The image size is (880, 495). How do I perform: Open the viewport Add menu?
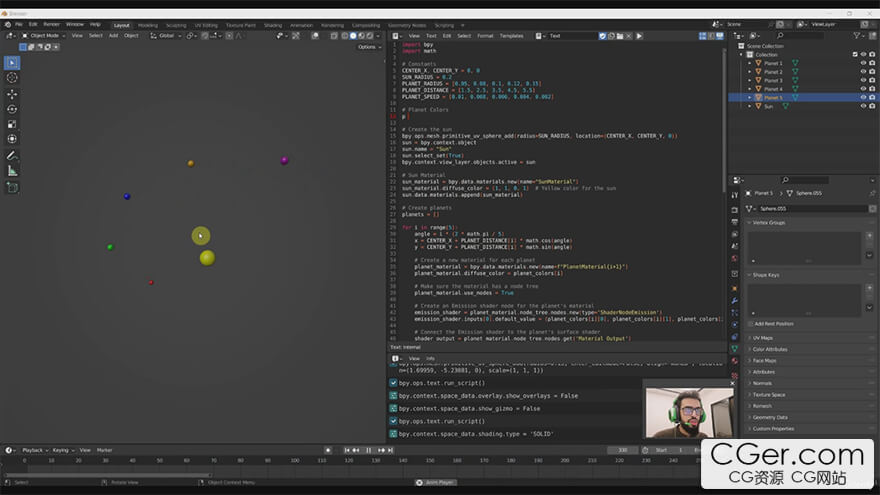tap(113, 36)
